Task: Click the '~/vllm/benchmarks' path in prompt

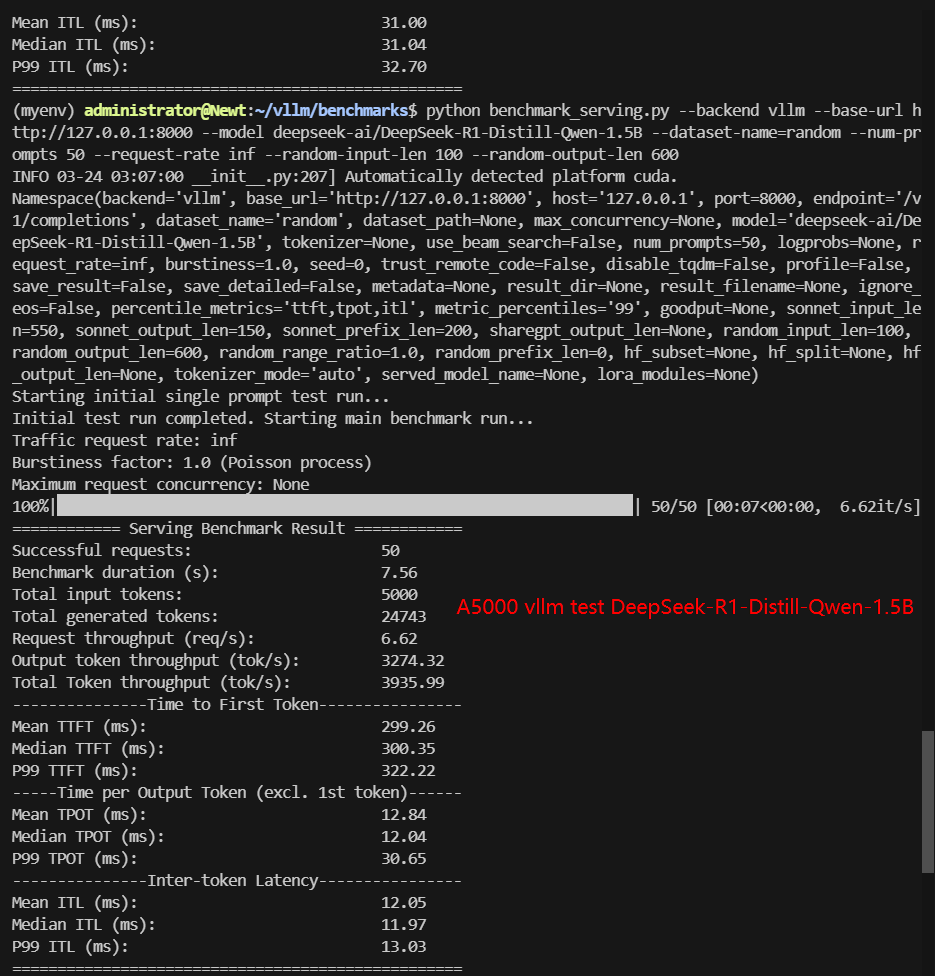Action: (331, 110)
